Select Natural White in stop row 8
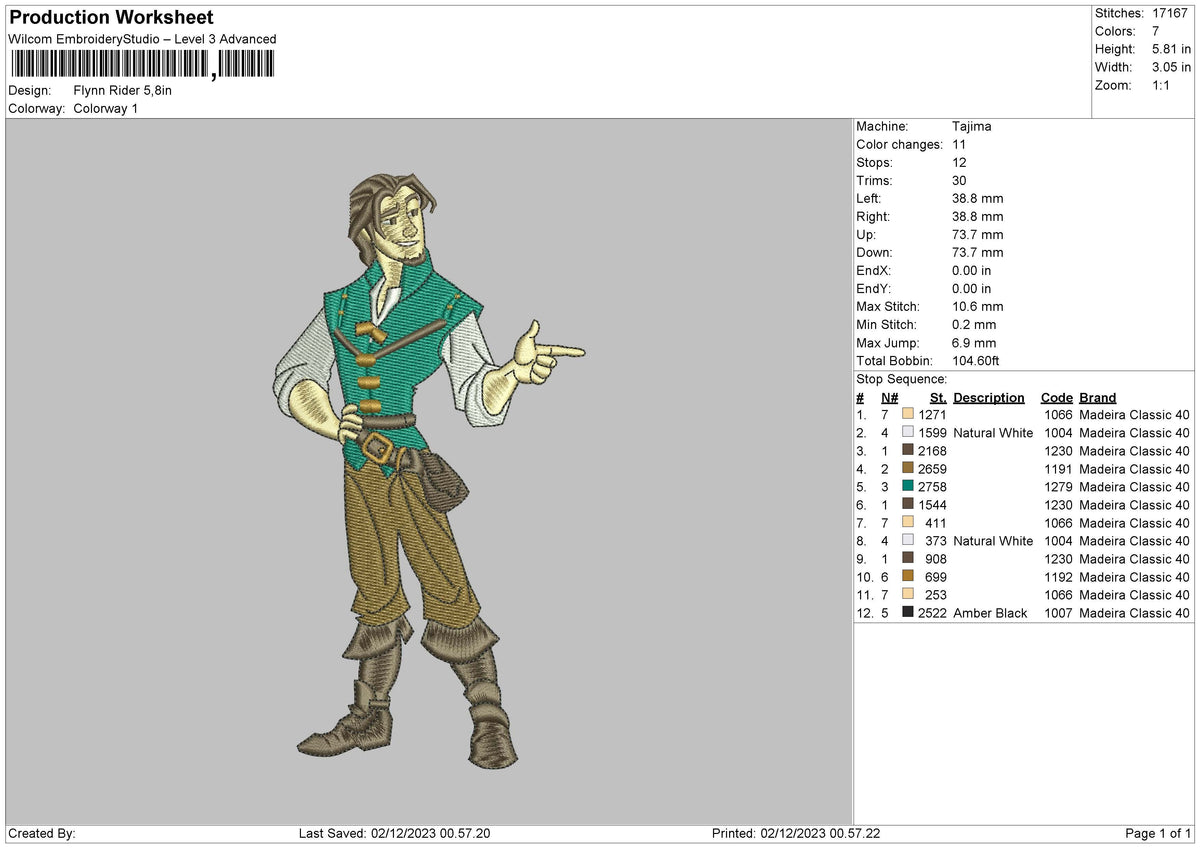This screenshot has width=1200, height=848. click(993, 541)
